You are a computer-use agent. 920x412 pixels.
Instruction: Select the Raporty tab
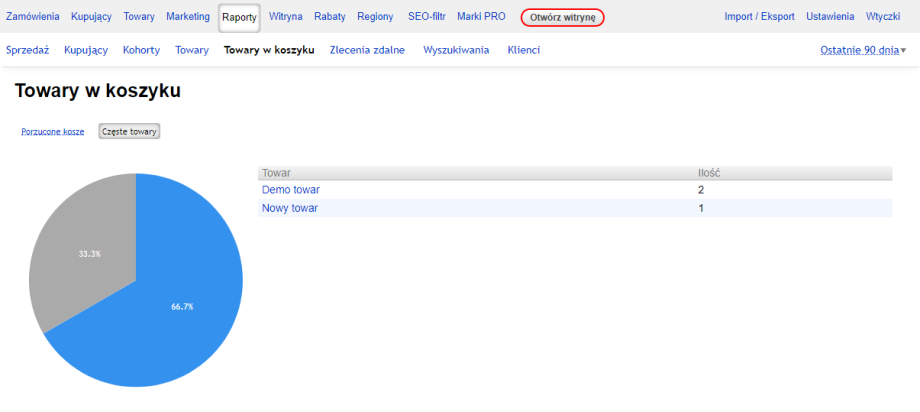[x=239, y=18]
